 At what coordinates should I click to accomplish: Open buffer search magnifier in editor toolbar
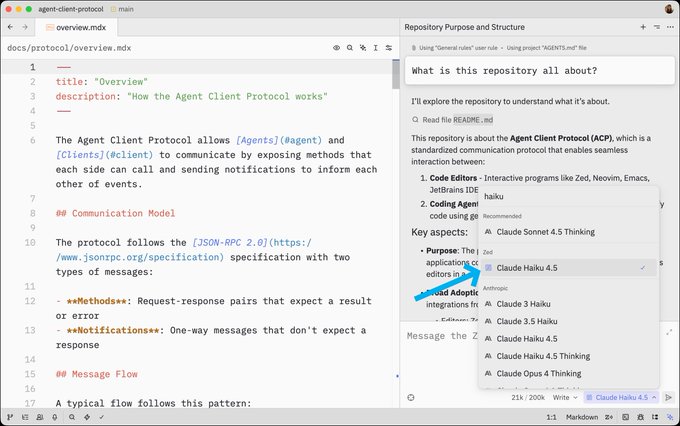coord(350,48)
